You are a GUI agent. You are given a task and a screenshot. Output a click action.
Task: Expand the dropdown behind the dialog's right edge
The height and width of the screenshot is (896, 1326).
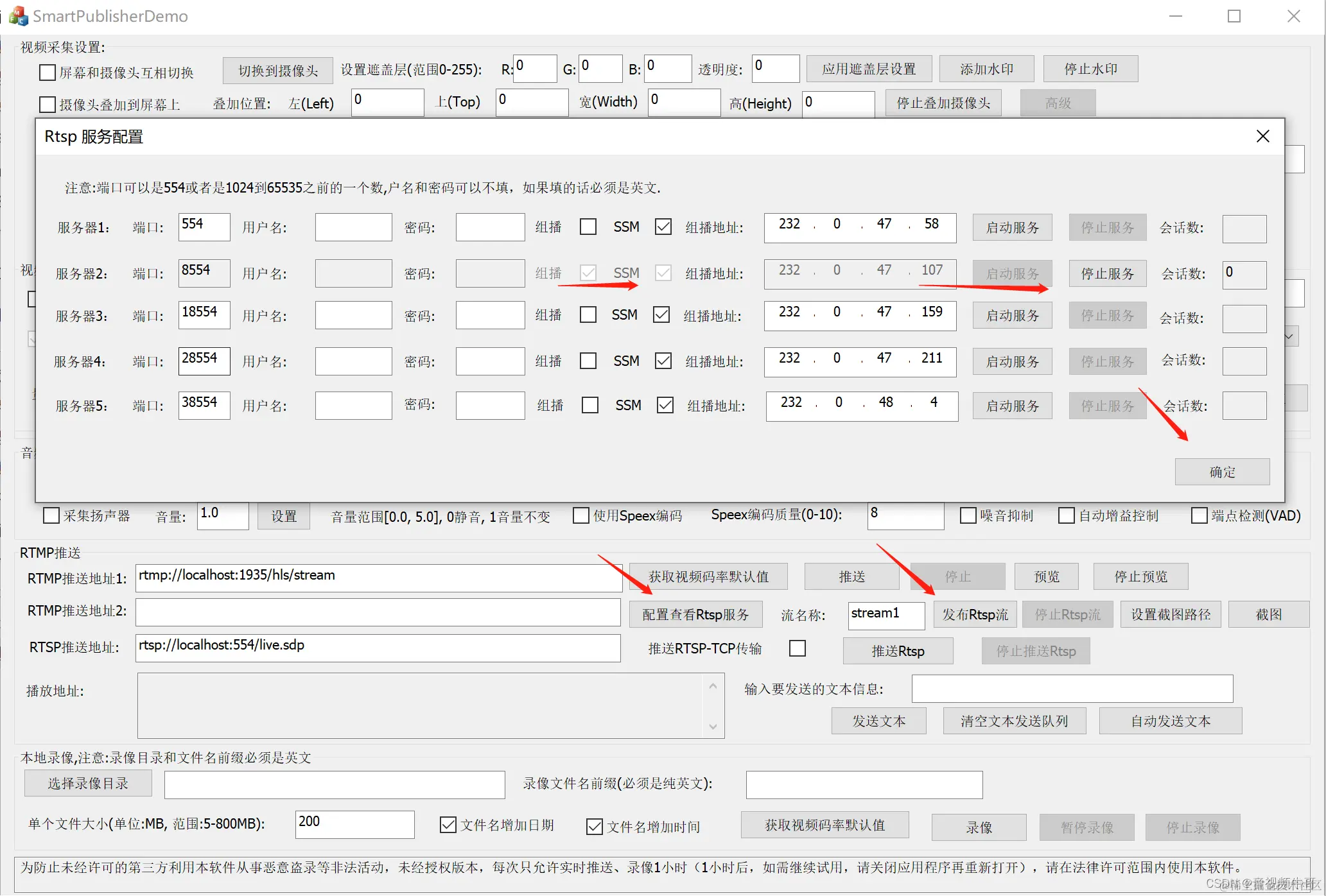(1291, 336)
